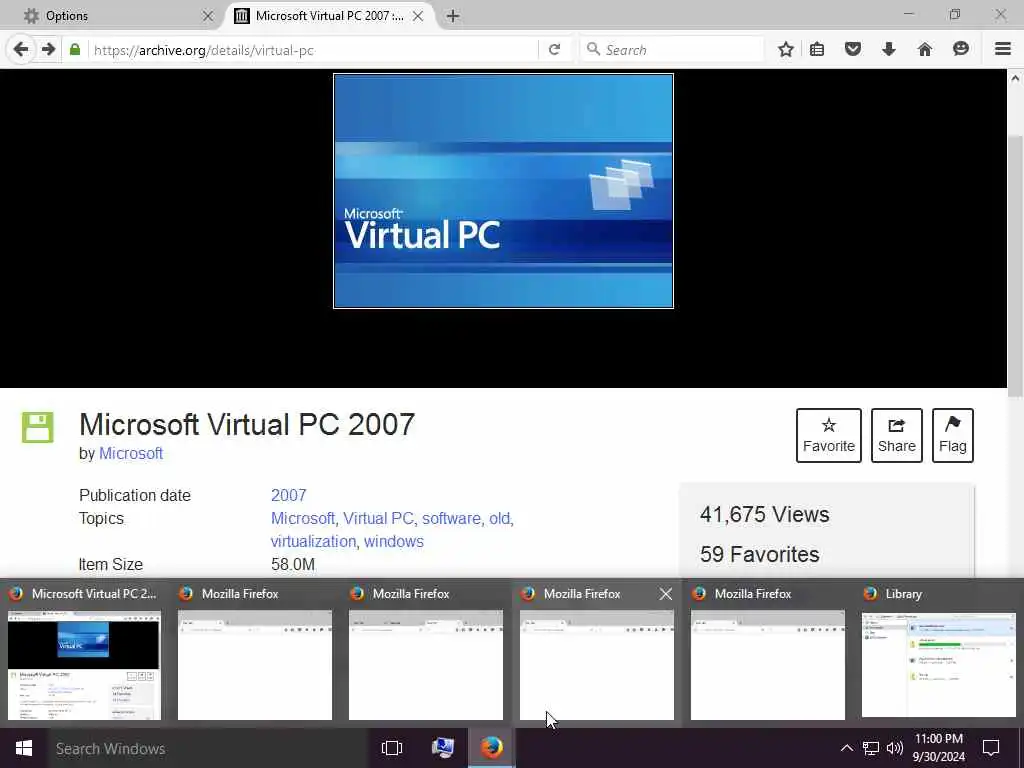Go back using the back arrow
Viewport: 1024px width, 768px height.
click(21, 50)
